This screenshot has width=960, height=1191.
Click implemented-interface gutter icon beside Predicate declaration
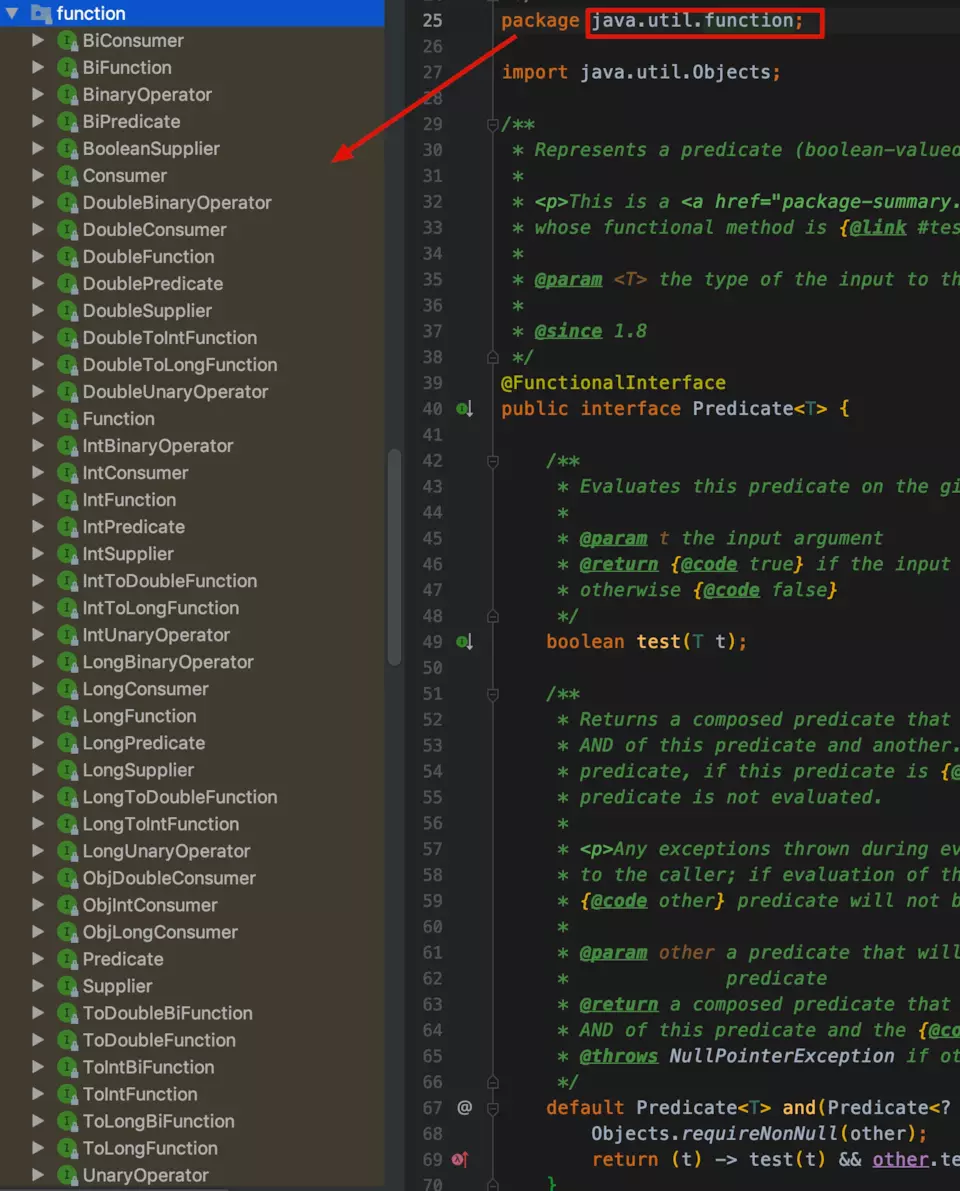pyautogui.click(x=464, y=409)
